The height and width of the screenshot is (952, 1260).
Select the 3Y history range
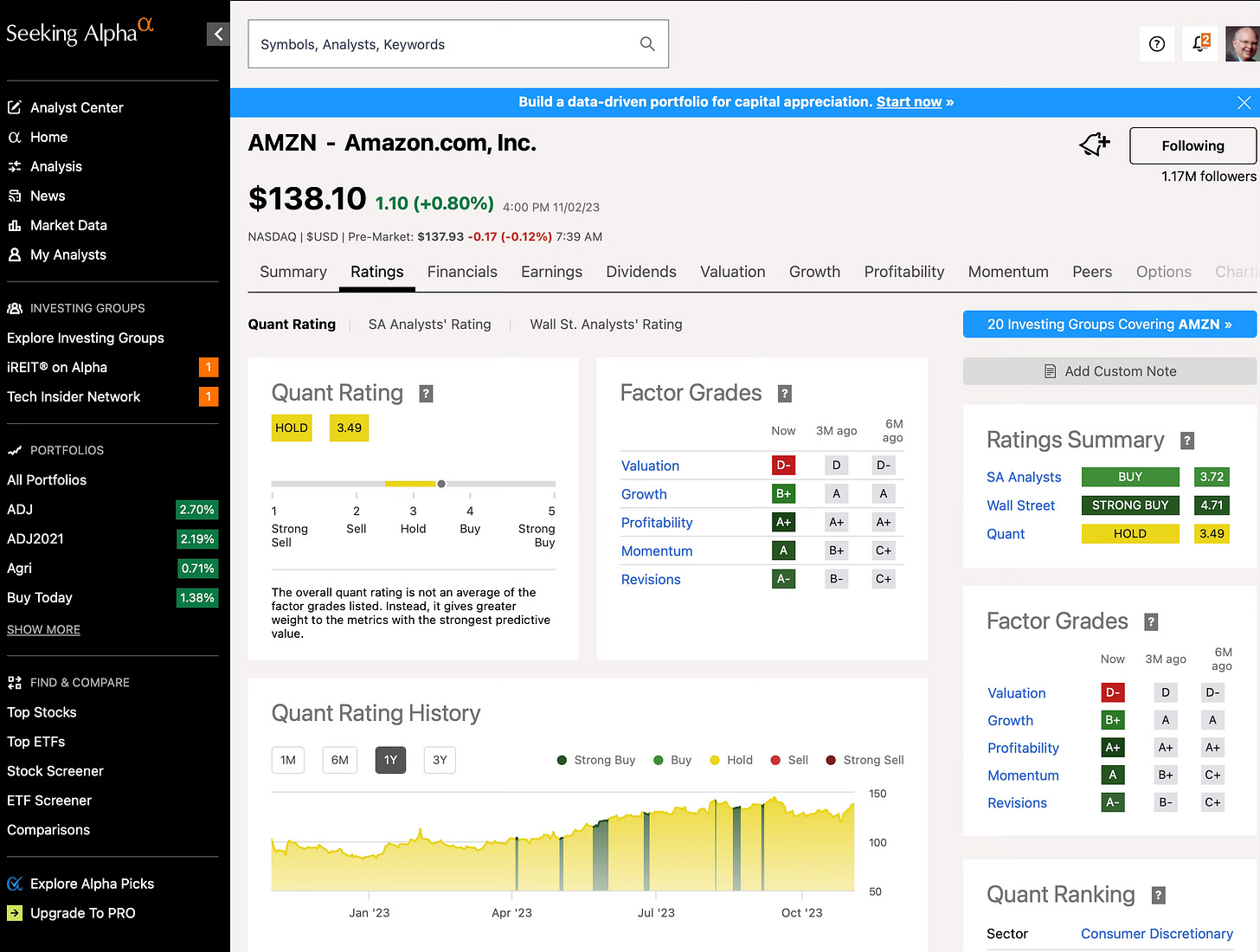tap(440, 760)
